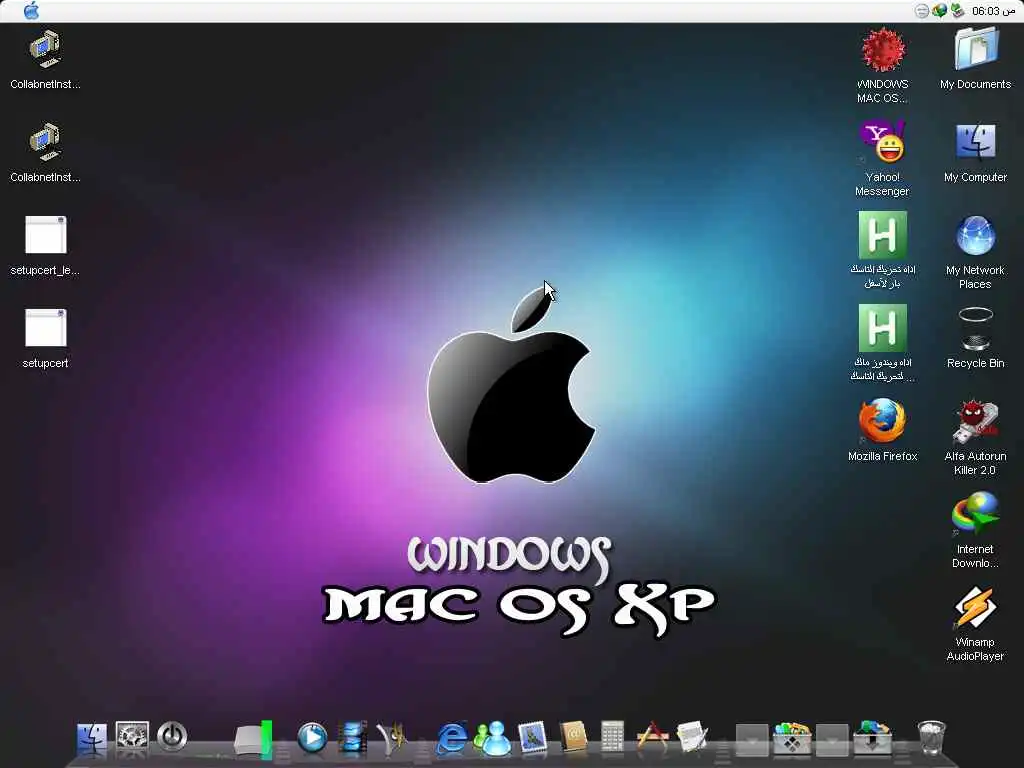Click the Safely Remove Hardware tray icon
1024x768 pixels.
click(x=957, y=10)
